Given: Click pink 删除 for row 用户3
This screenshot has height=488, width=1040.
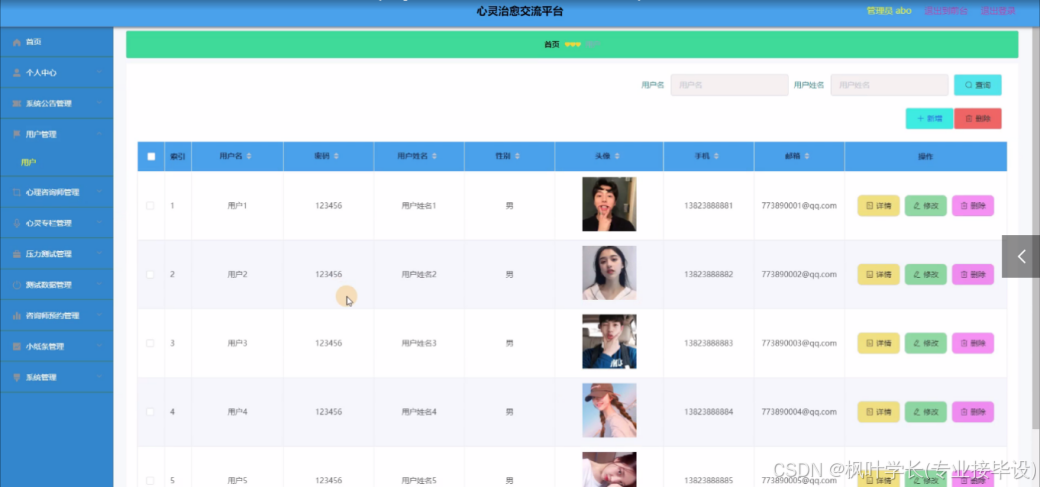Looking at the screenshot, I should point(973,343).
